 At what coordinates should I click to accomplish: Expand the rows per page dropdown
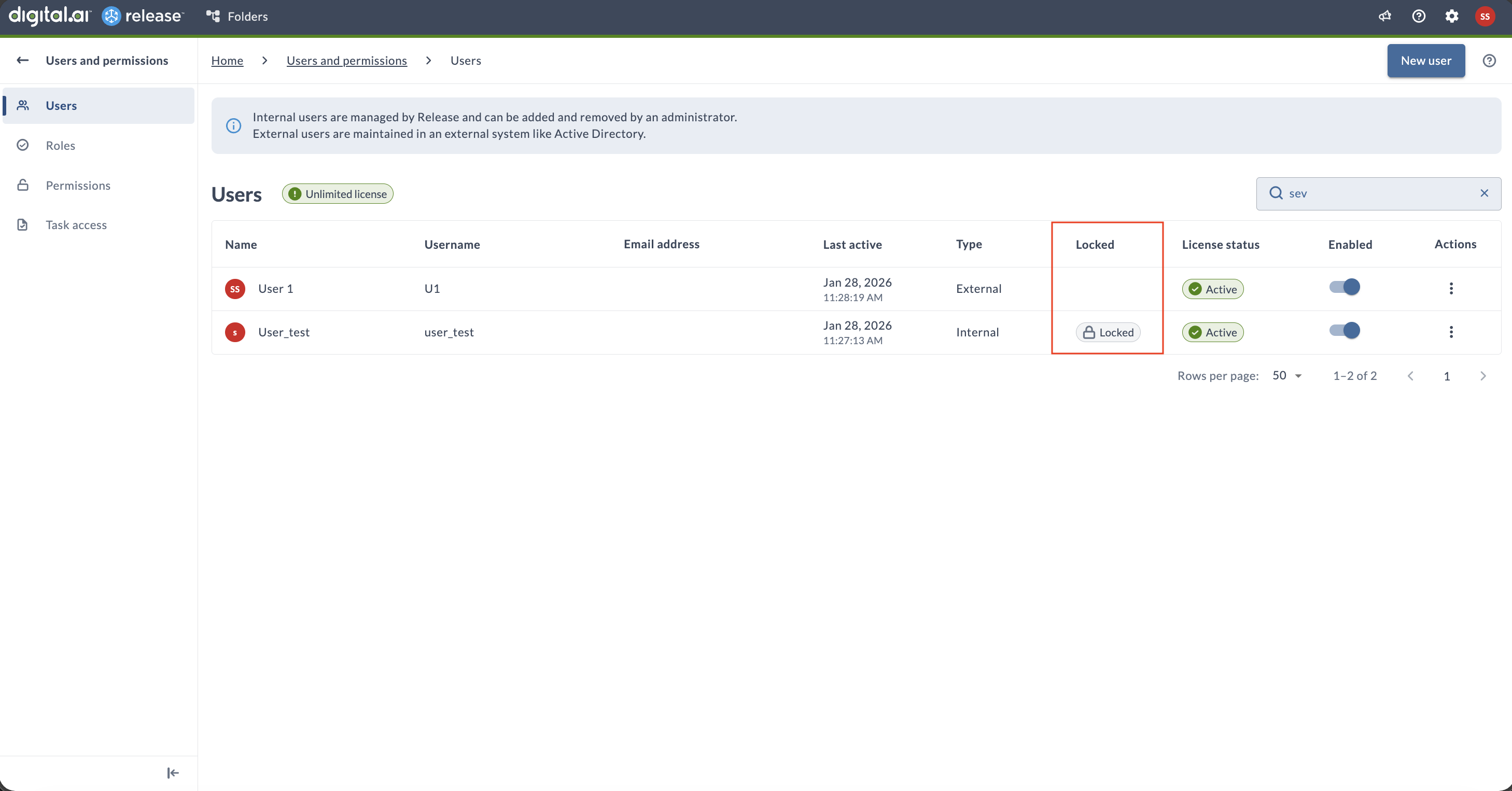[x=1287, y=376]
